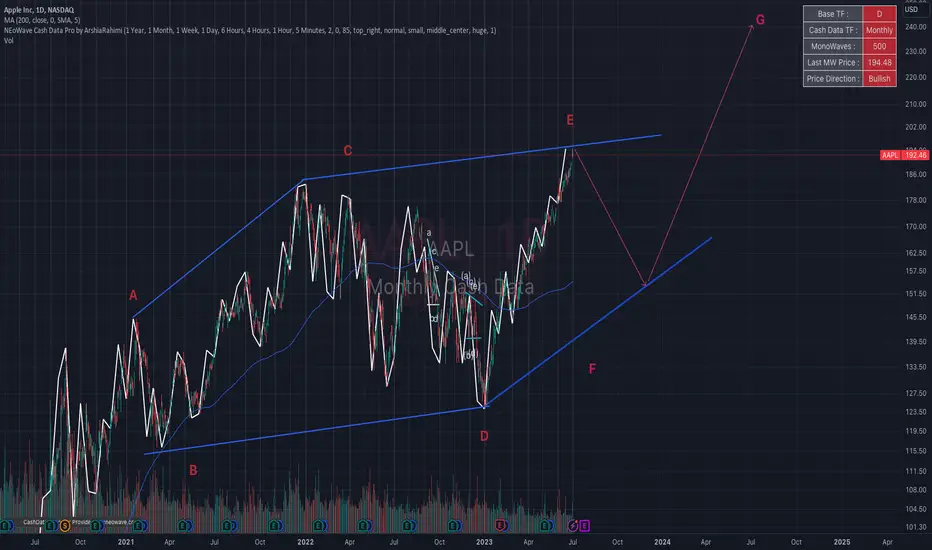This screenshot has width=932, height=550.
Task: Click the purple upcoming earnings E marker
Action: (x=585, y=526)
